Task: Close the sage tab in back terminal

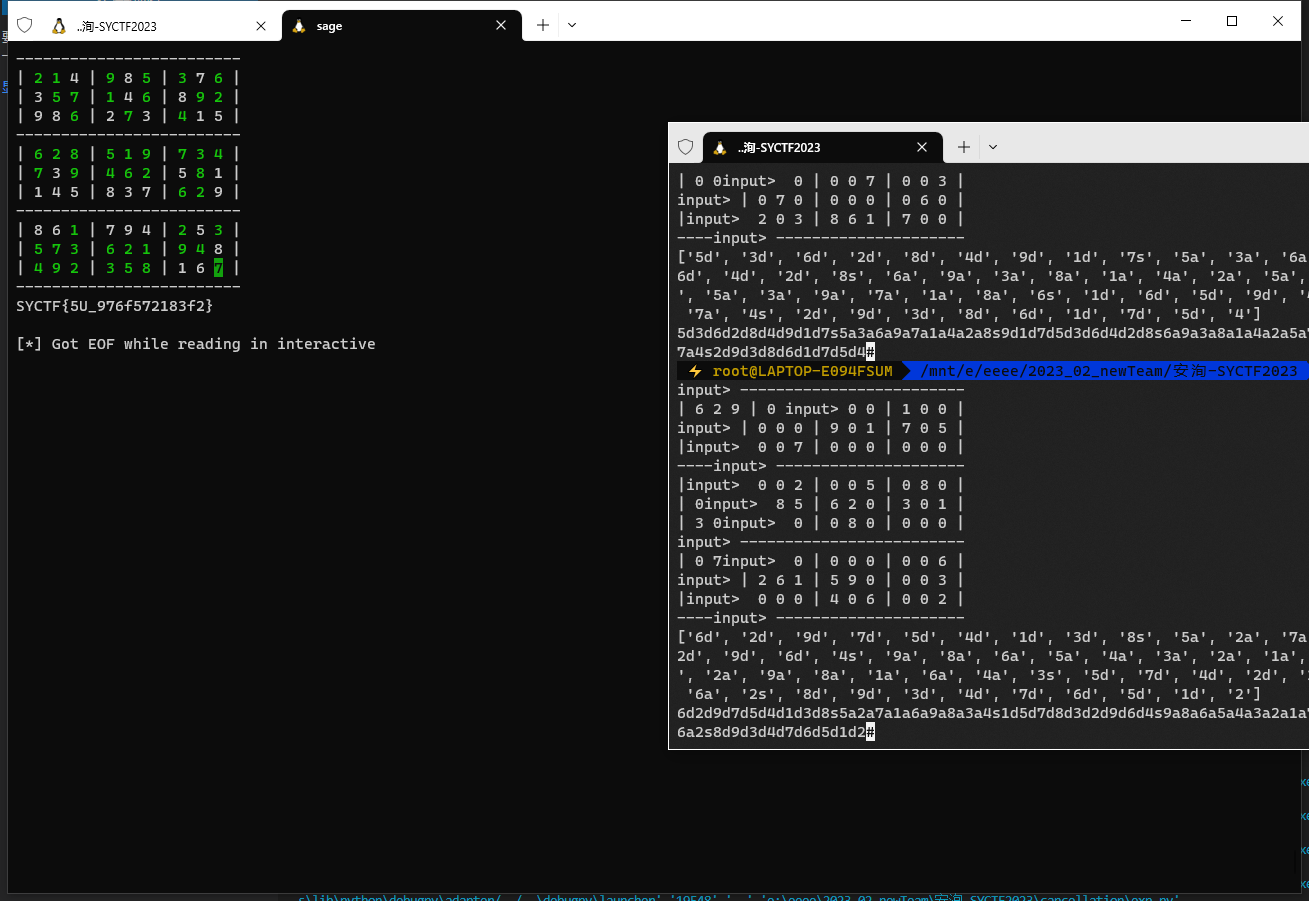Action: tap(501, 26)
